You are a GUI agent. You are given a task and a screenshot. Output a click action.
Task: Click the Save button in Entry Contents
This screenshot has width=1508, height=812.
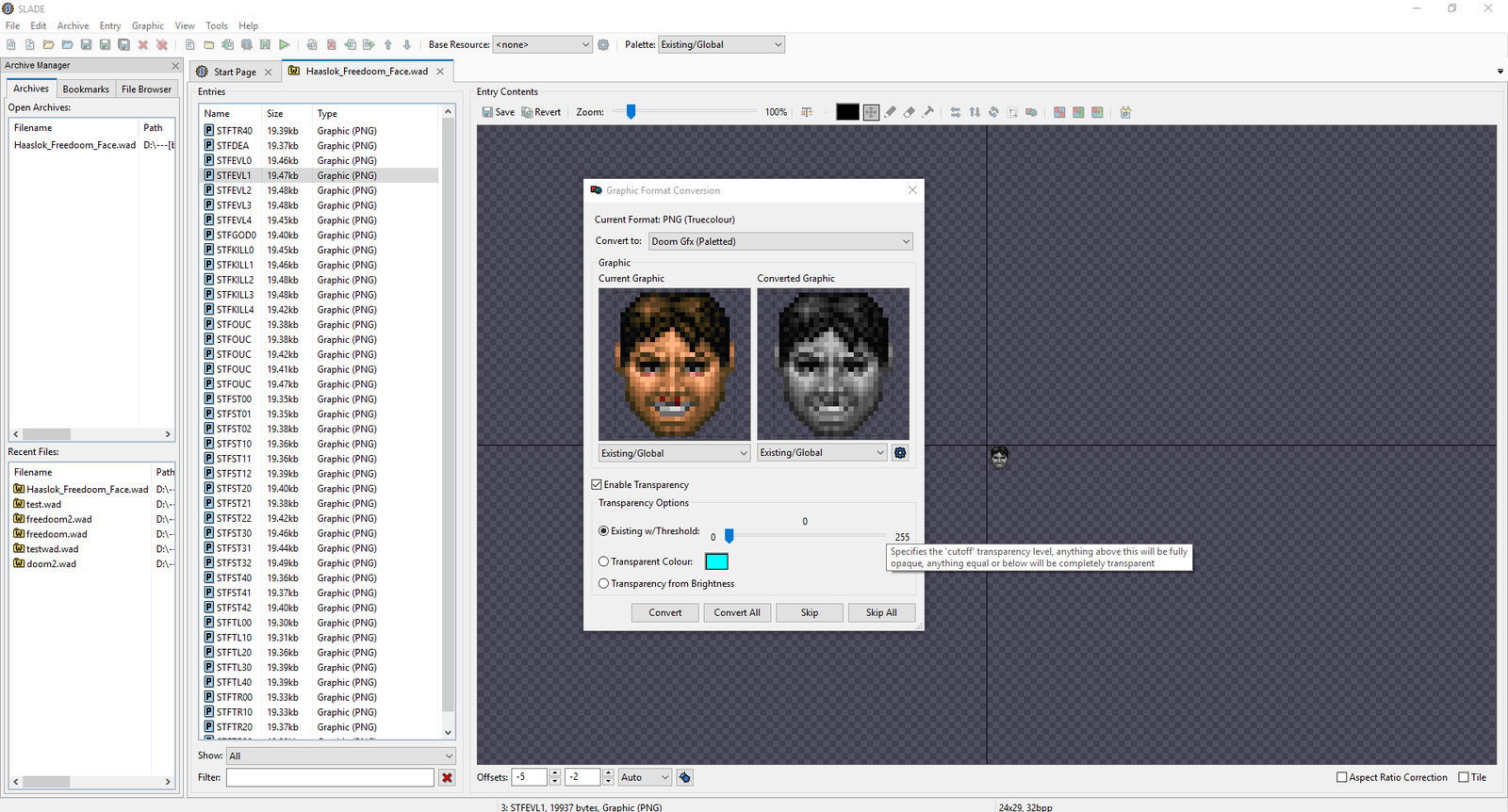[x=499, y=112]
